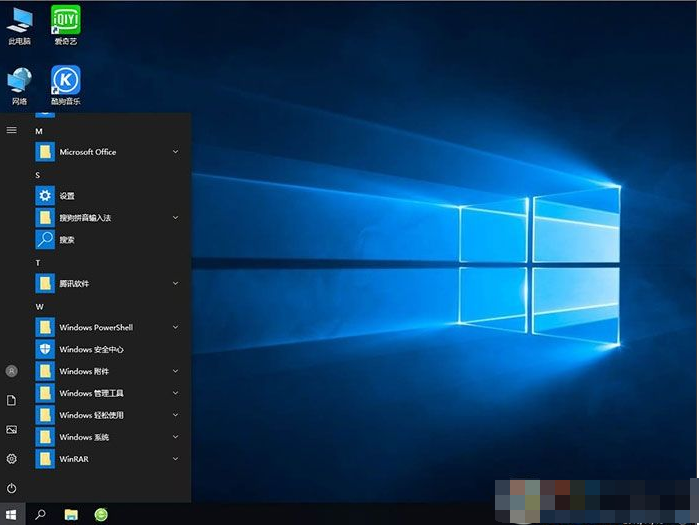Viewport: 699px width, 525px height.
Task: Open 设置 (Settings) from the app list
Action: [x=66, y=196]
